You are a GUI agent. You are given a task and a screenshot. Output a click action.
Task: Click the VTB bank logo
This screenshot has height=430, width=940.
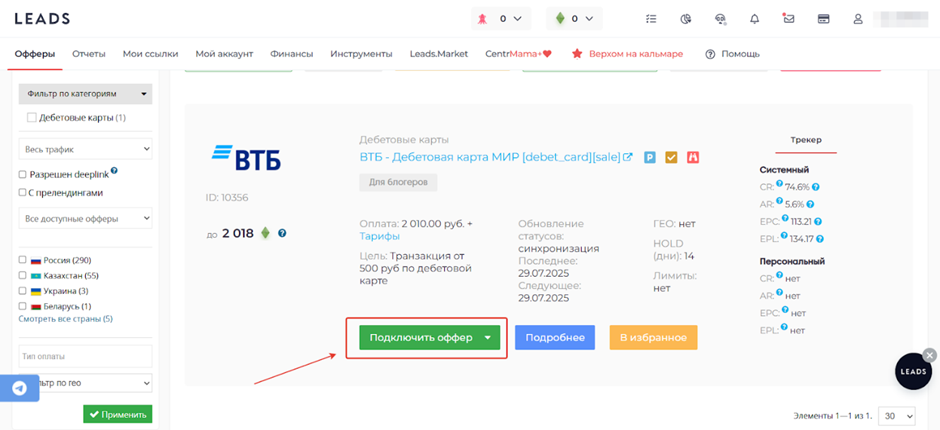point(246,157)
